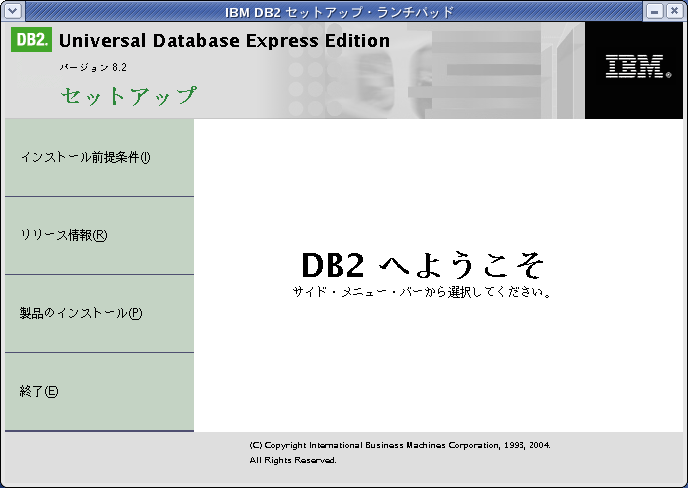This screenshot has height=488, width=688.
Task: Click the All Rights Reserved text
Action: (293, 460)
